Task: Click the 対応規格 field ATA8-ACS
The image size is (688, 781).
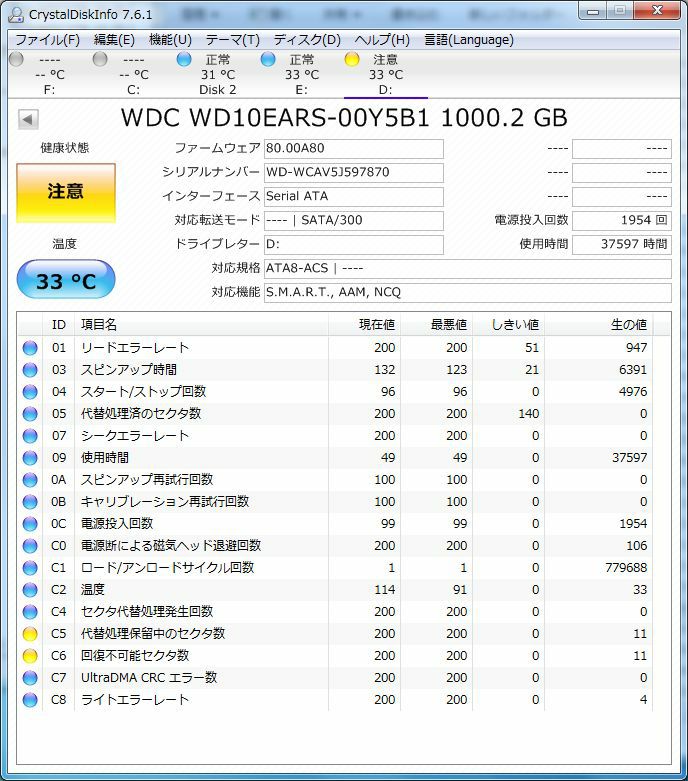Action: pyautogui.click(x=468, y=268)
